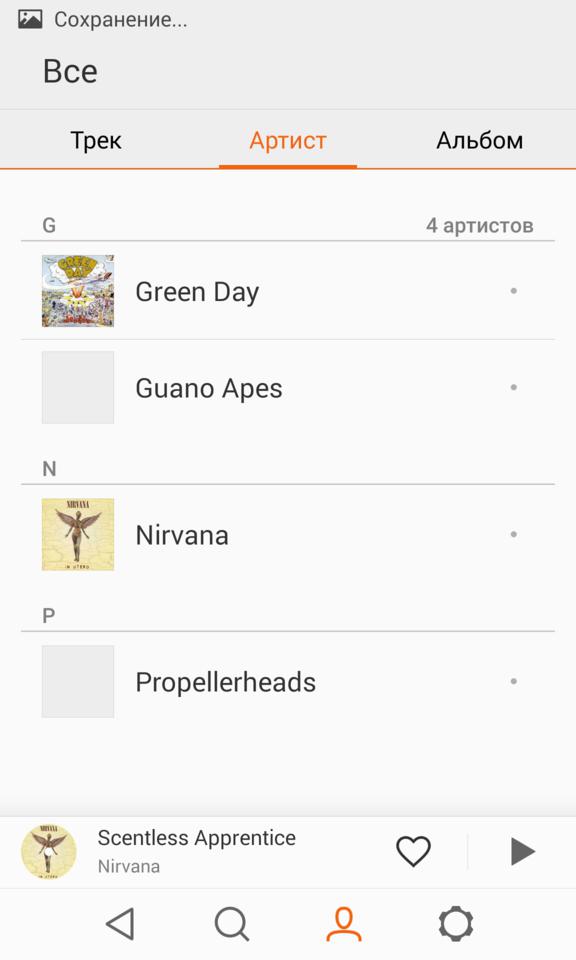Tap the image saving notification icon
The height and width of the screenshot is (960, 576).
30,20
